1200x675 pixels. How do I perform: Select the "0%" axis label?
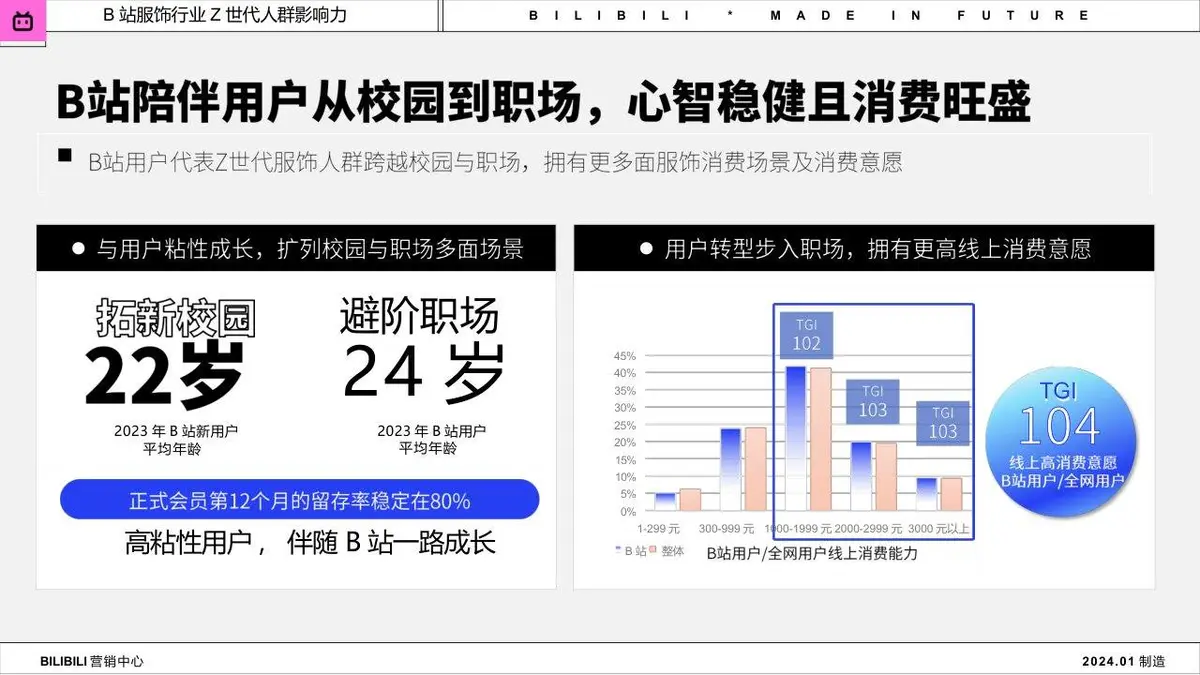627,511
